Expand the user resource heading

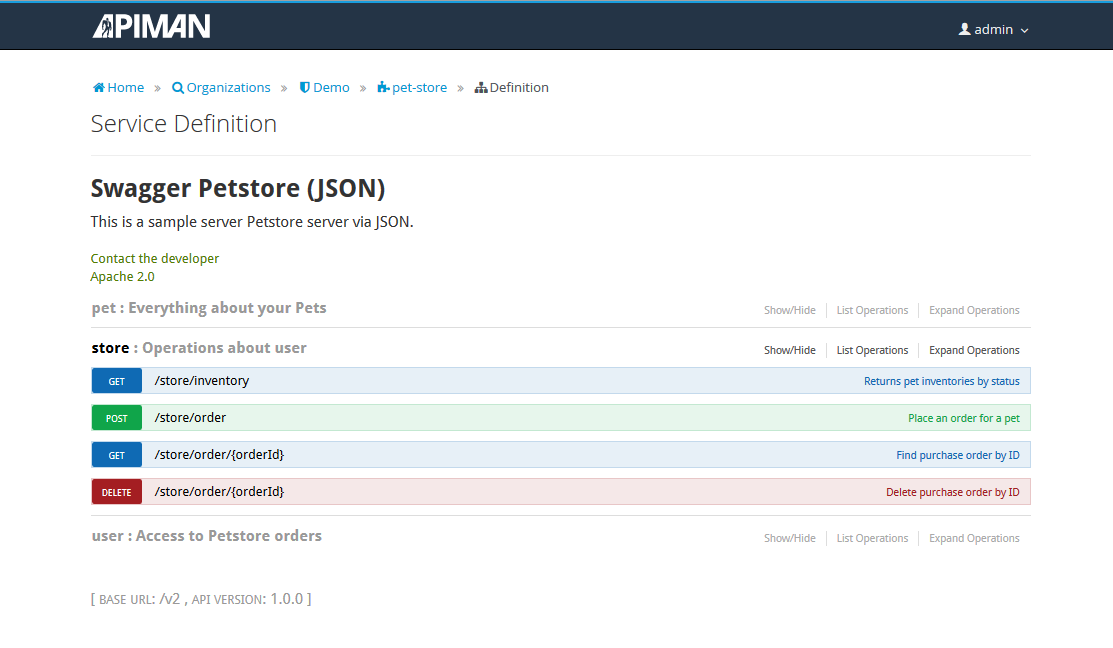point(207,536)
